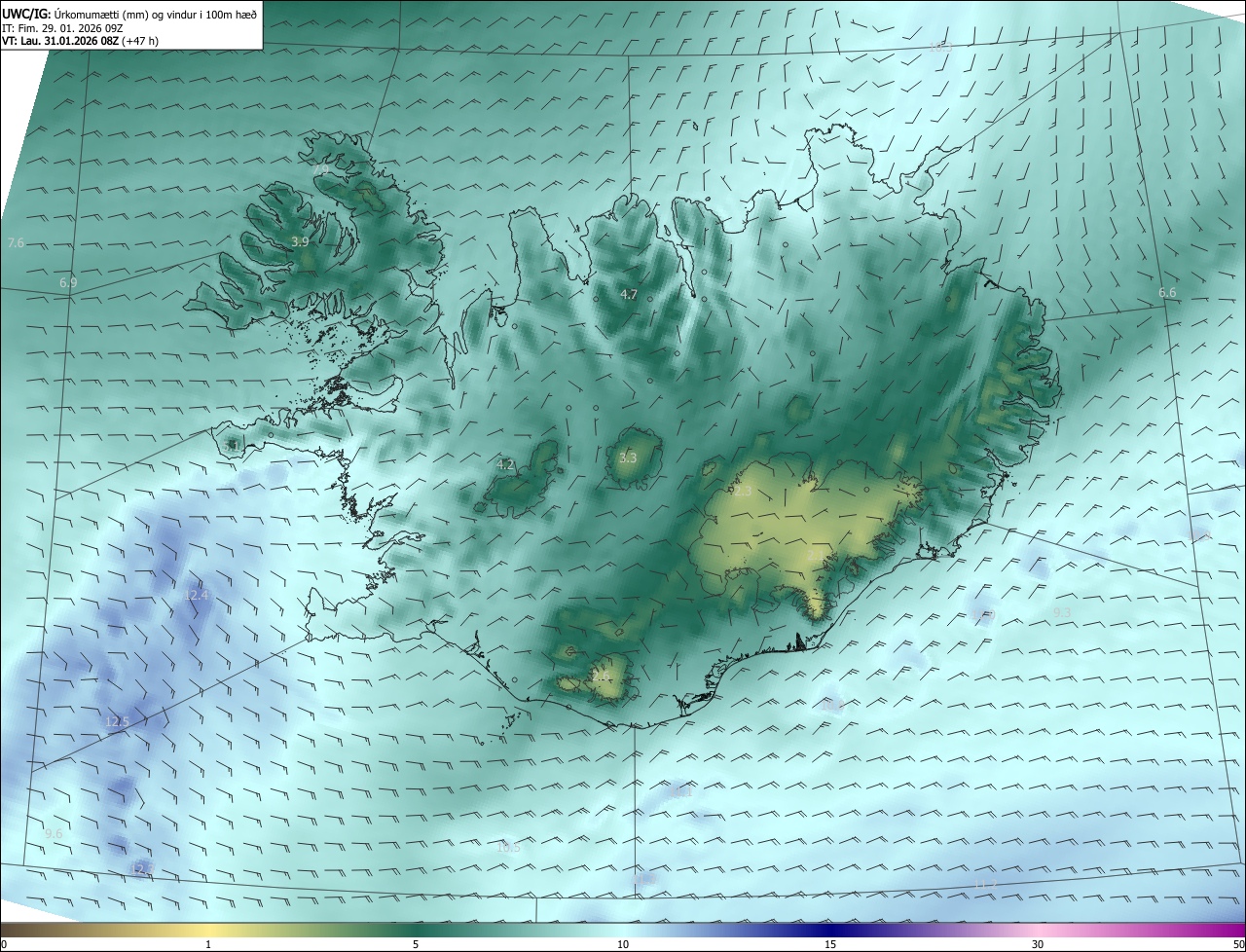Viewport: 1246px width, 952px height.
Task: Click the 50 tick on the color scale
Action: [1238, 945]
